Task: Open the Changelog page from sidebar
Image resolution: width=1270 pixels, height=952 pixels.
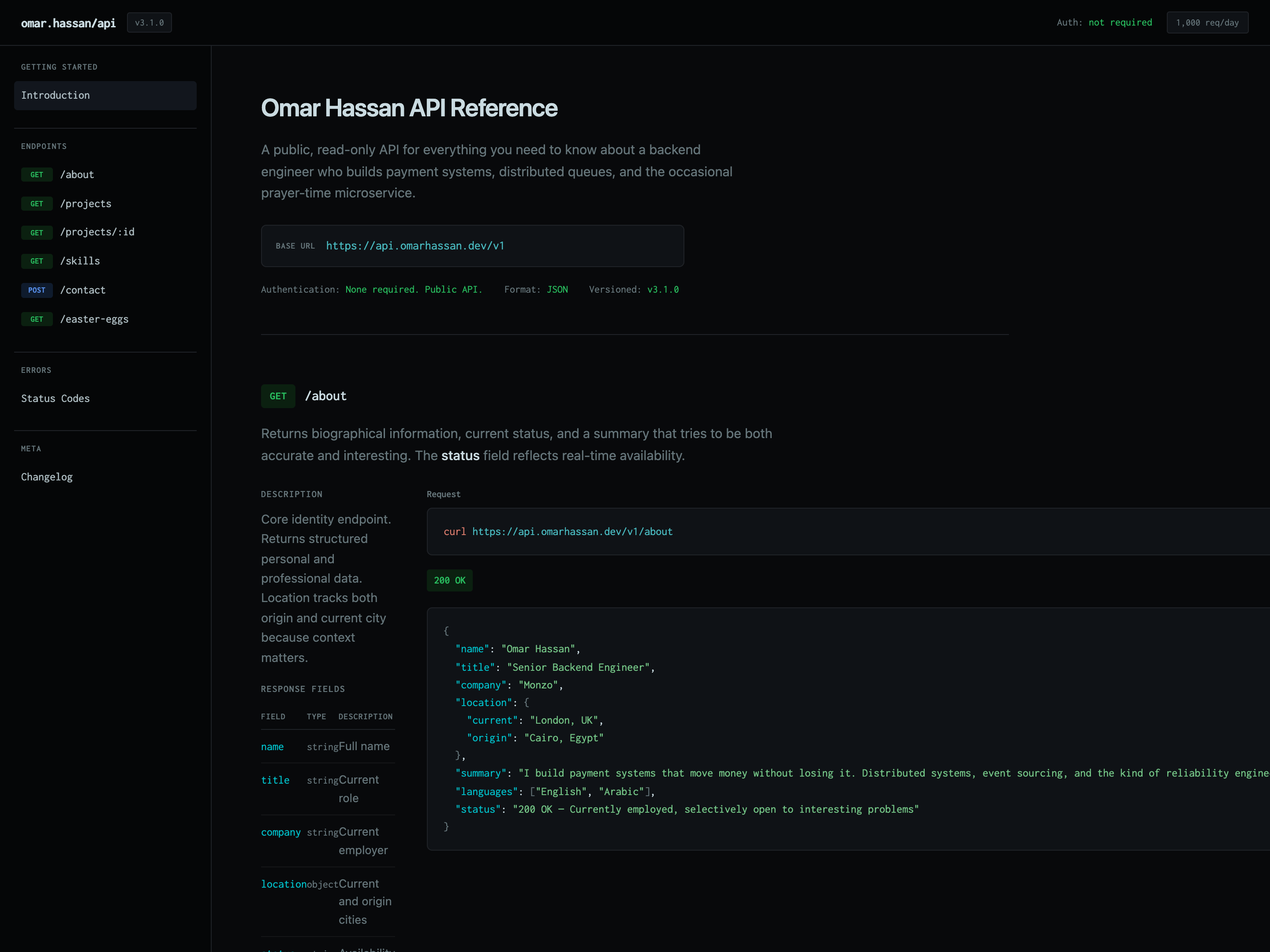Action: tap(46, 477)
